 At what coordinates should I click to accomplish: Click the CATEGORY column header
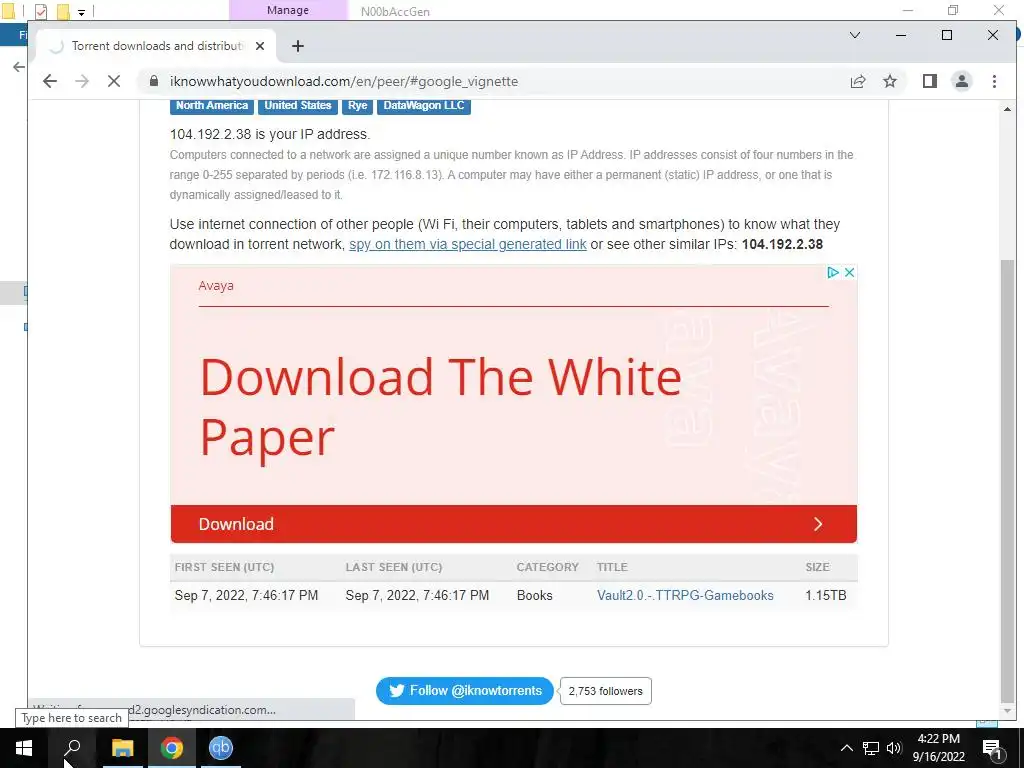tap(547, 567)
